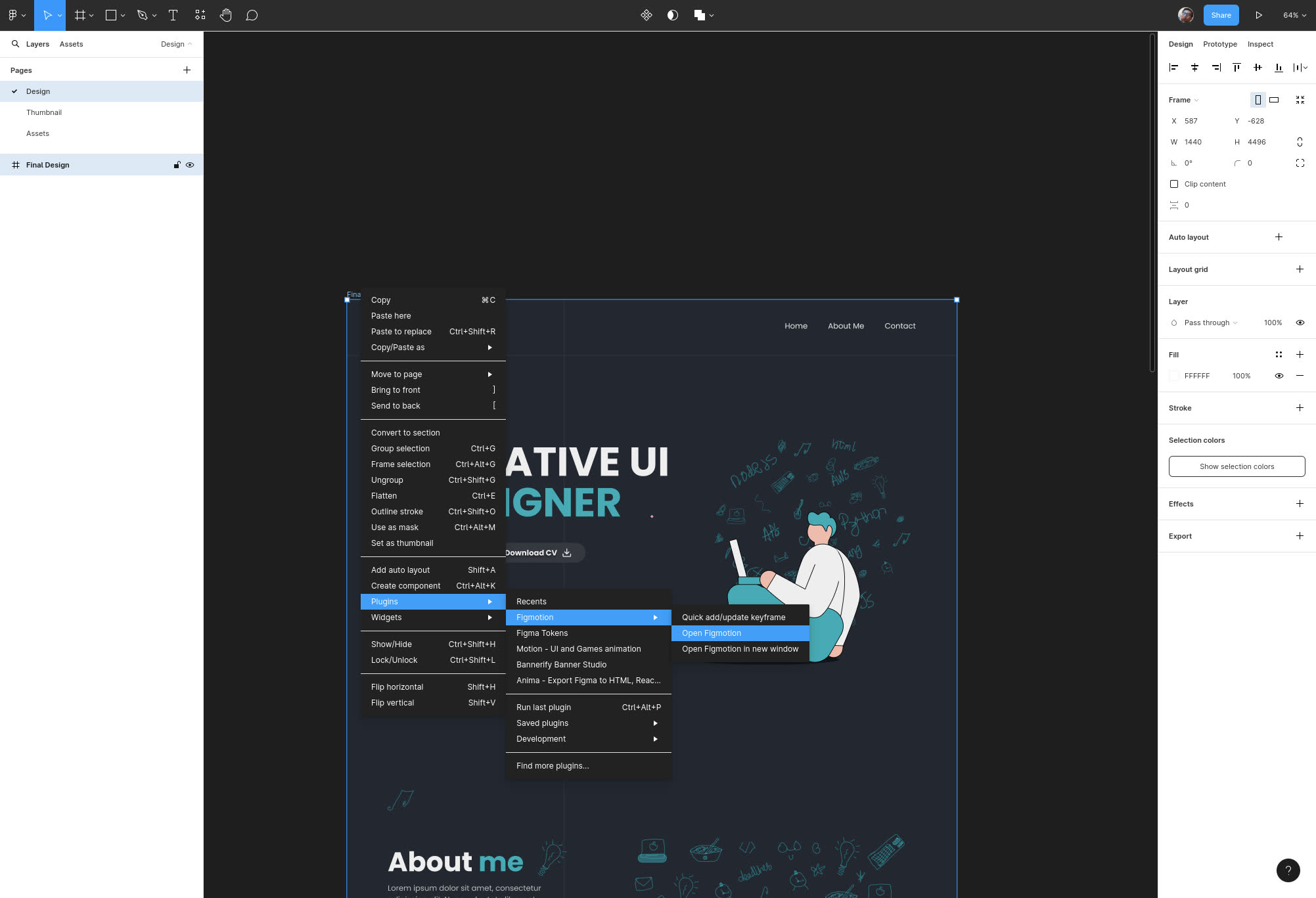The width and height of the screenshot is (1316, 898).
Task: Present the prototype with play icon
Action: click(1259, 15)
